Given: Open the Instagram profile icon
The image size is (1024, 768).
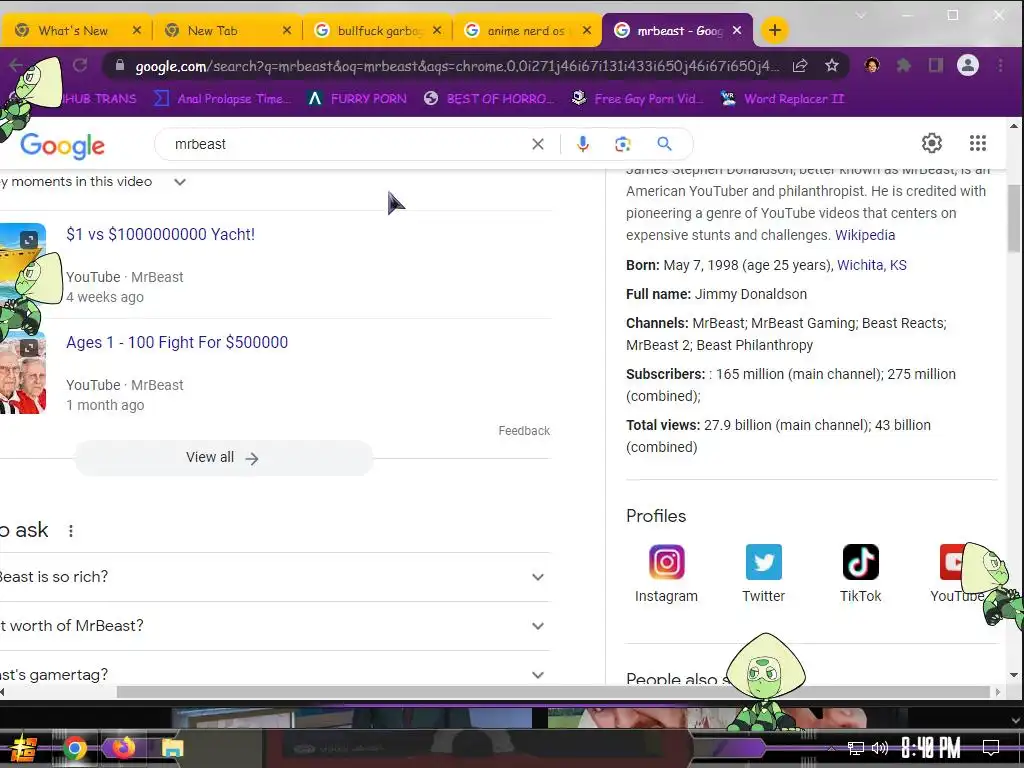Looking at the screenshot, I should [x=666, y=562].
